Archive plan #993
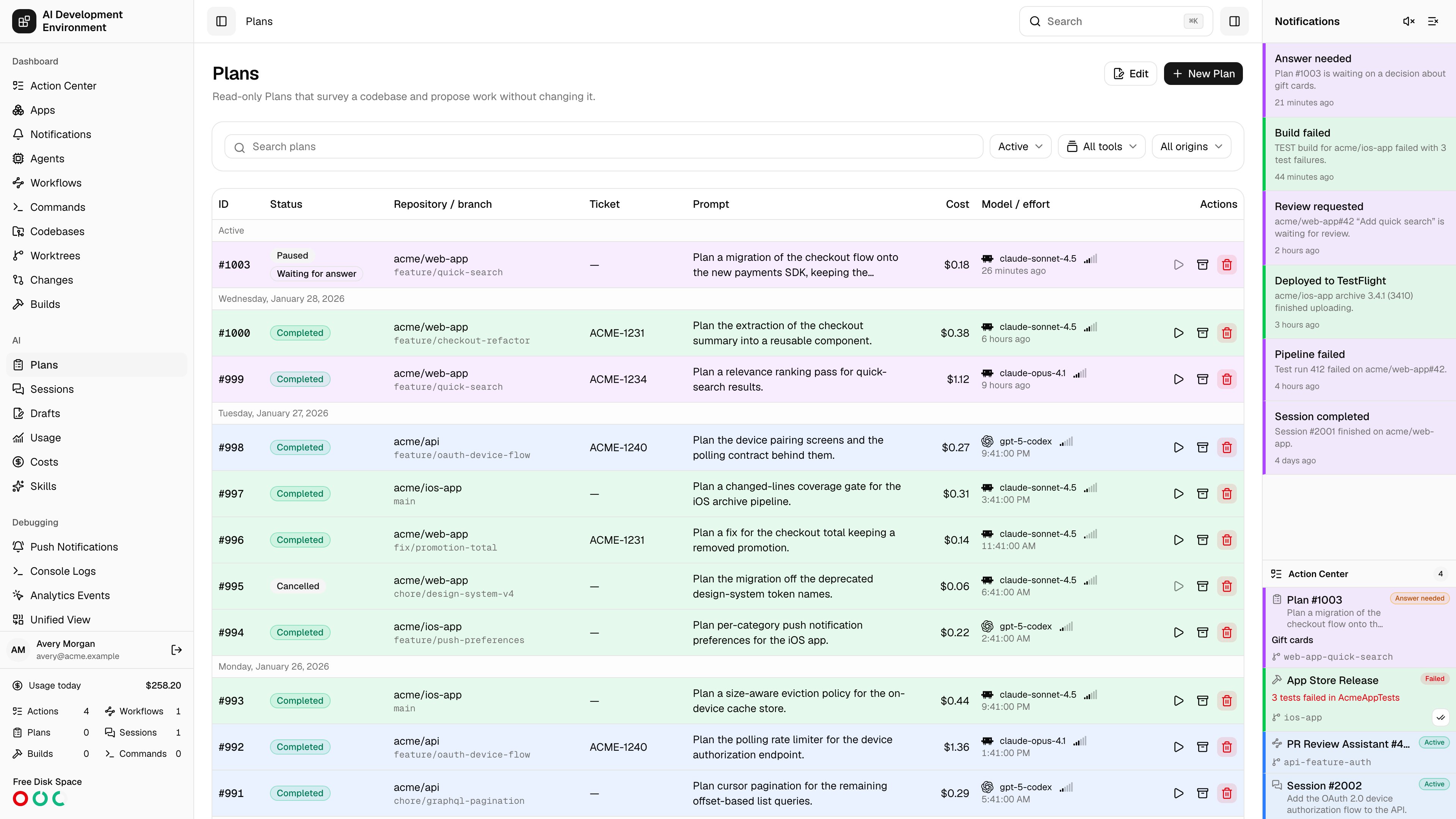This screenshot has height=819, width=1456. point(1202,701)
